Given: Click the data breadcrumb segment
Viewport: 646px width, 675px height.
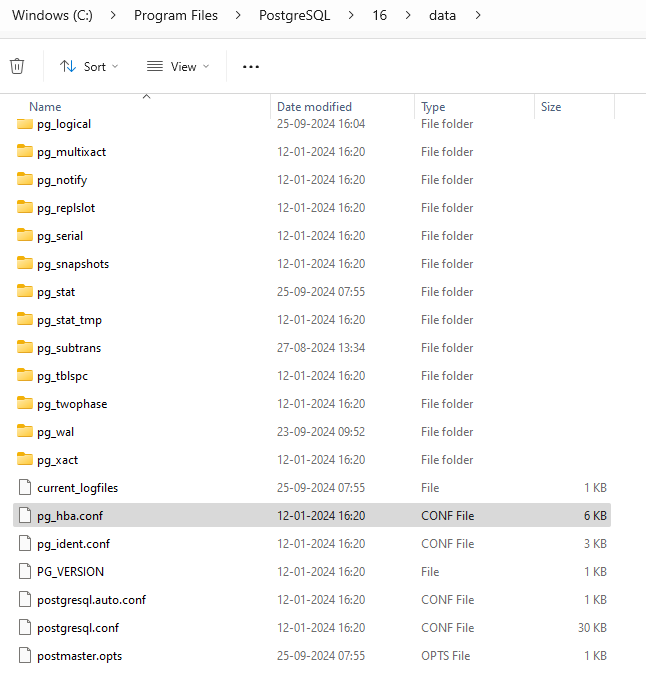Looking at the screenshot, I should coord(442,15).
